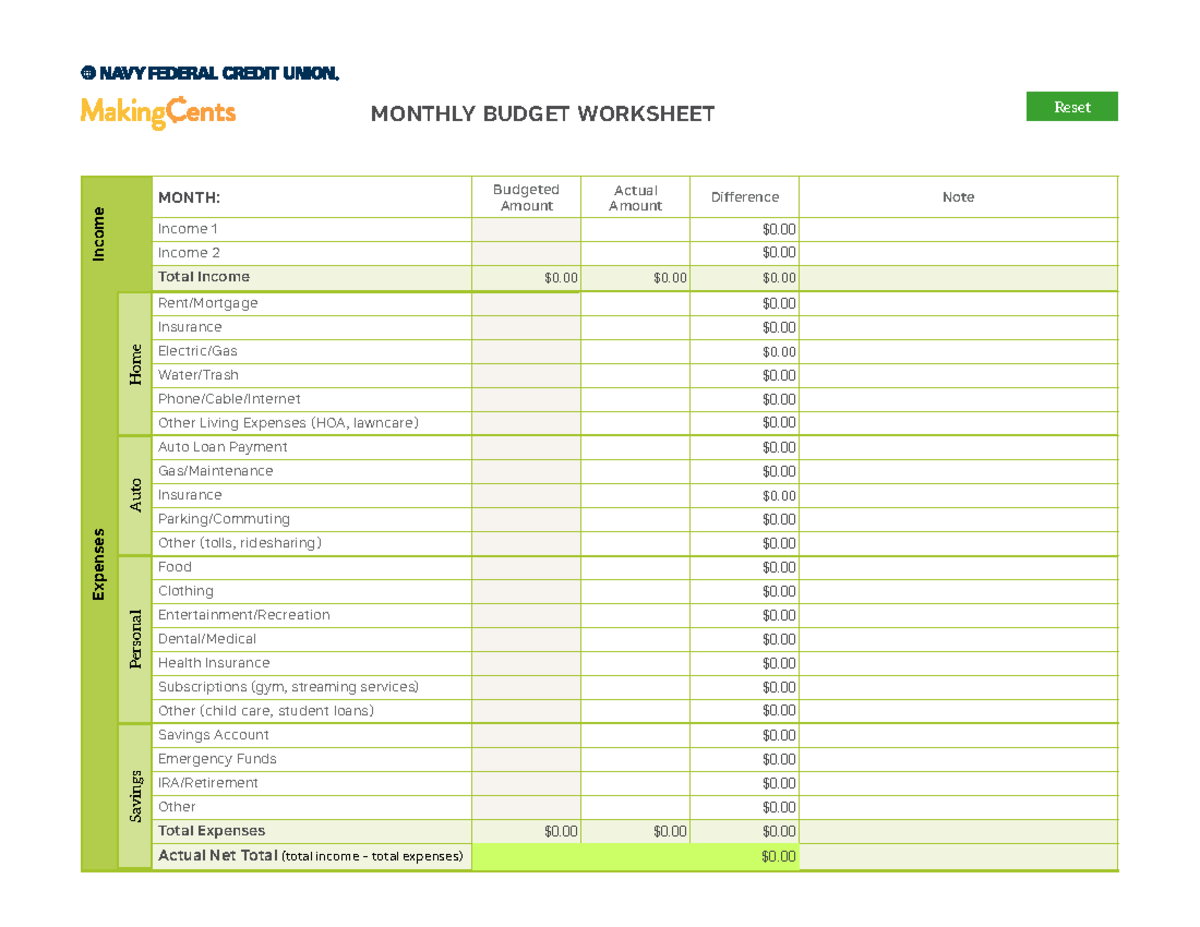Click Actual Amount field for Other tolls ridesharing
1200x927 pixels.
point(635,543)
